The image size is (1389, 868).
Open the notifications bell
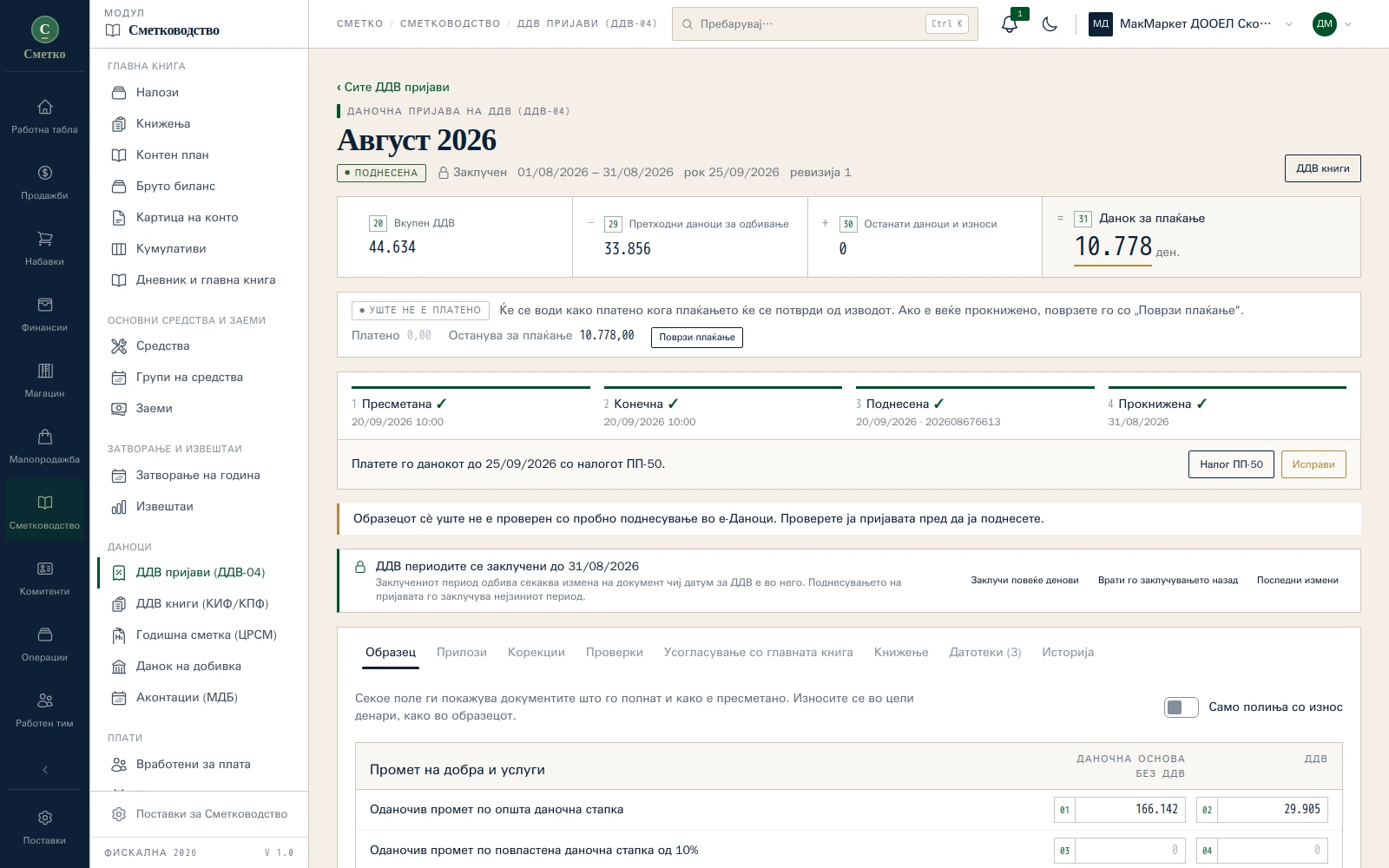point(1010,24)
